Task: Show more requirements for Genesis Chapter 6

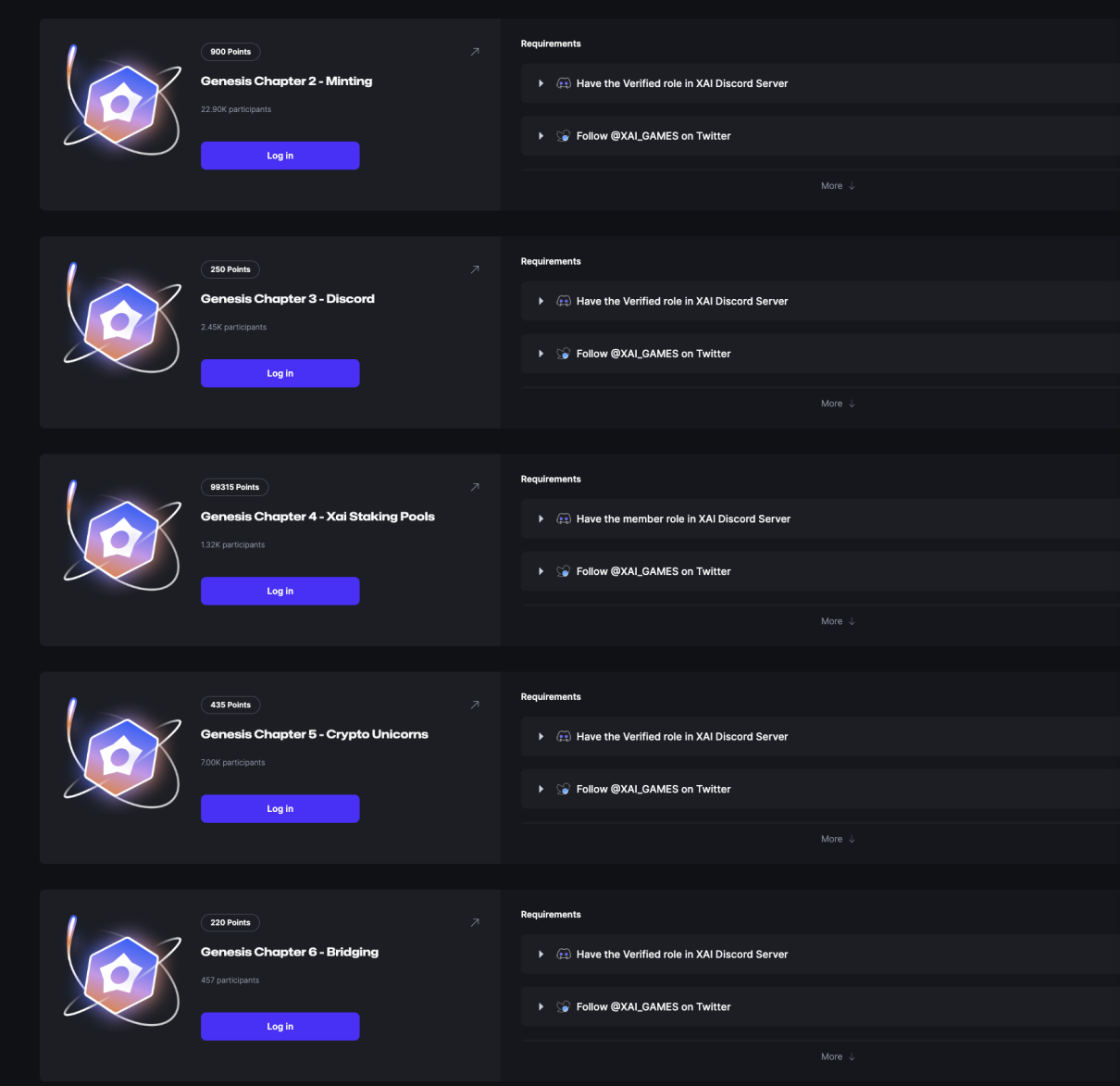Action: click(x=838, y=1056)
